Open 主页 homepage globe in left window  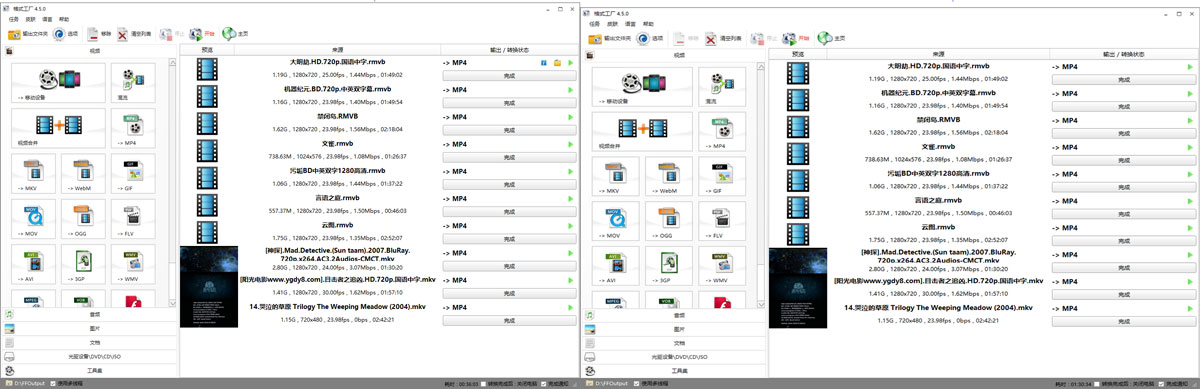(x=236, y=33)
